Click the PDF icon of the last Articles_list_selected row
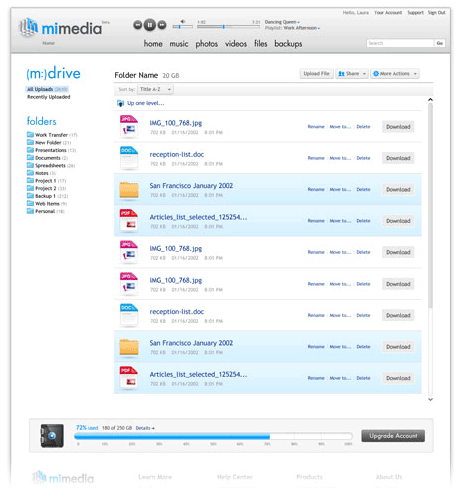Viewport: 459px width, 488px height. 129,378
